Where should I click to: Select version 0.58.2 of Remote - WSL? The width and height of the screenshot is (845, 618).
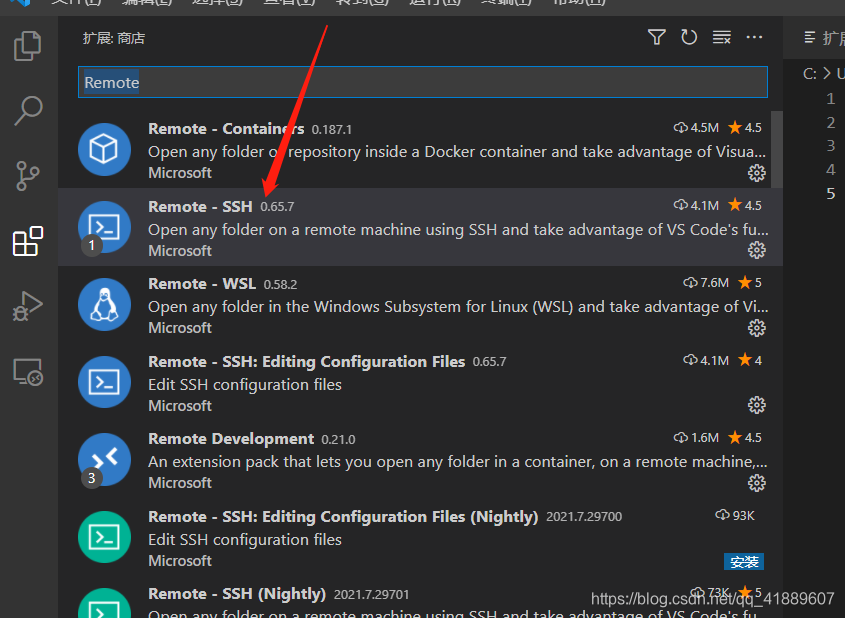coord(280,284)
